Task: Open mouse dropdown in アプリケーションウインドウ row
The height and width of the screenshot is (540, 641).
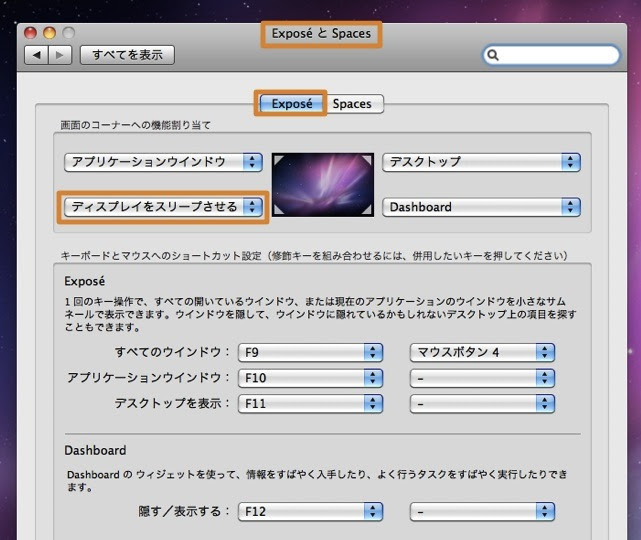Action: coord(482,378)
